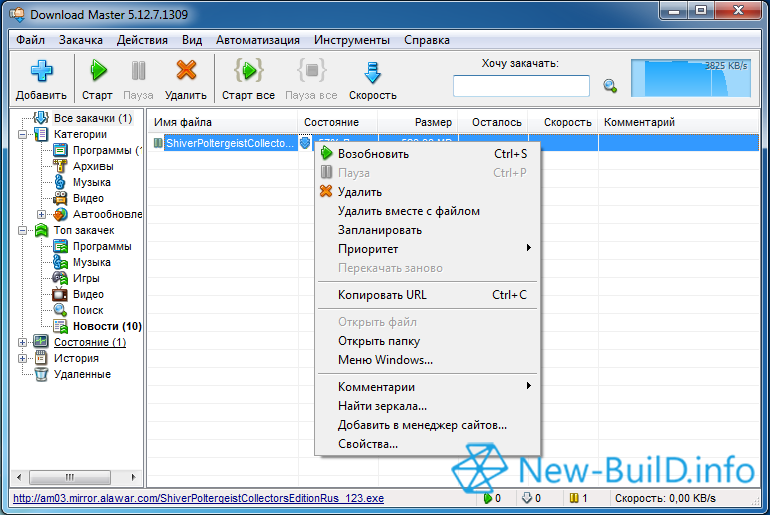Choose Возобновить in the context menu
Screen dimensions: 770x515
click(427, 154)
